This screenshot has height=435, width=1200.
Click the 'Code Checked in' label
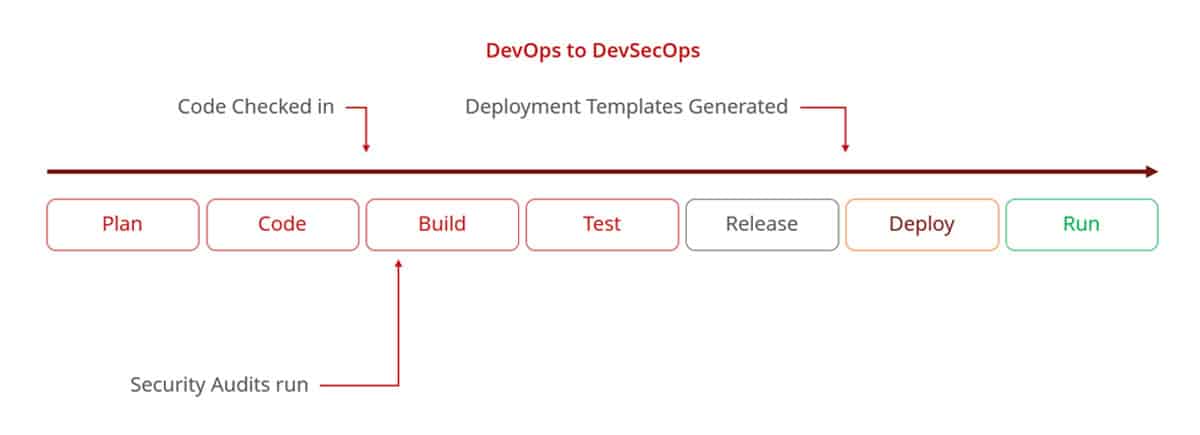256,107
